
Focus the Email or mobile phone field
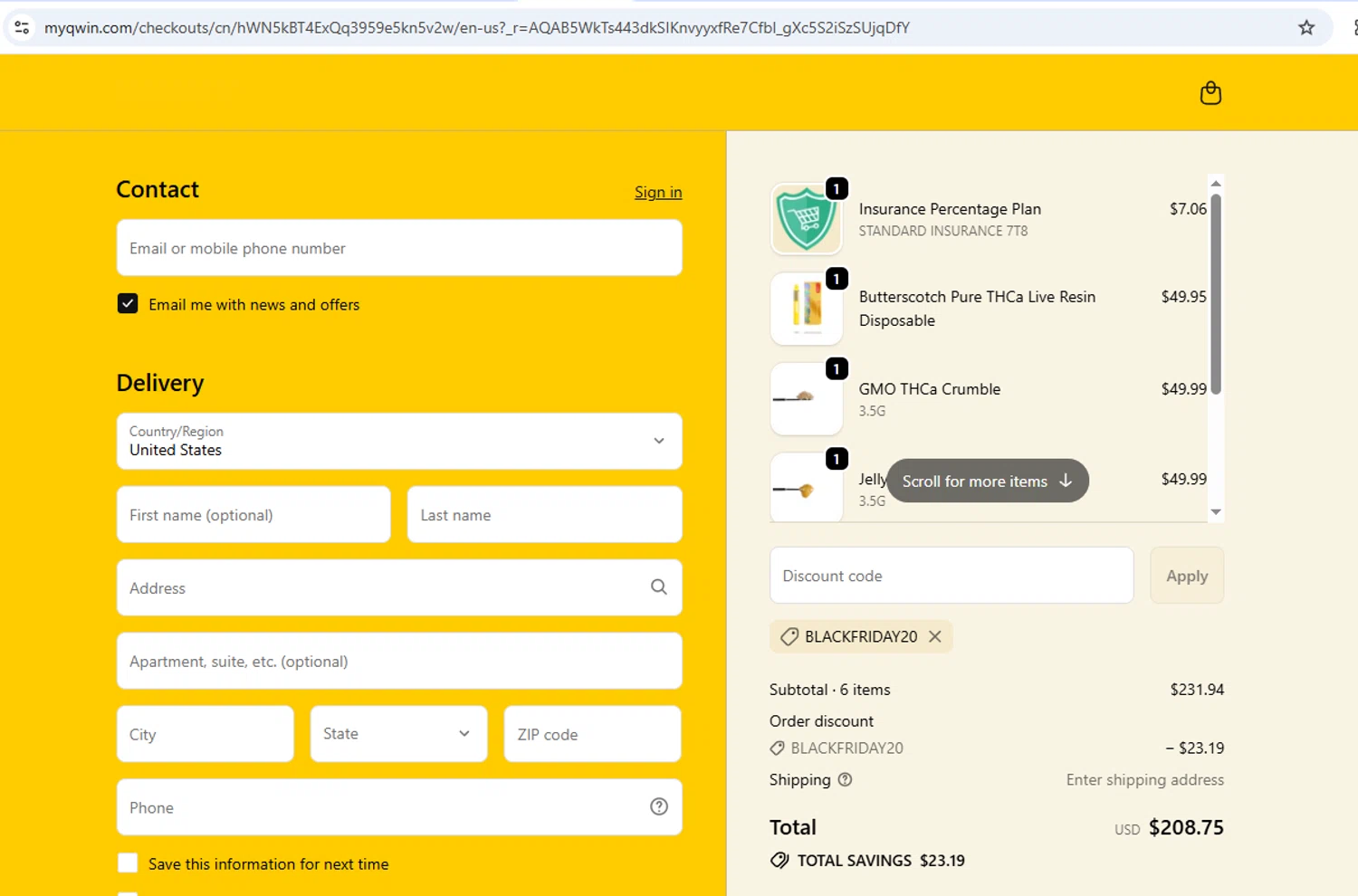pos(399,247)
